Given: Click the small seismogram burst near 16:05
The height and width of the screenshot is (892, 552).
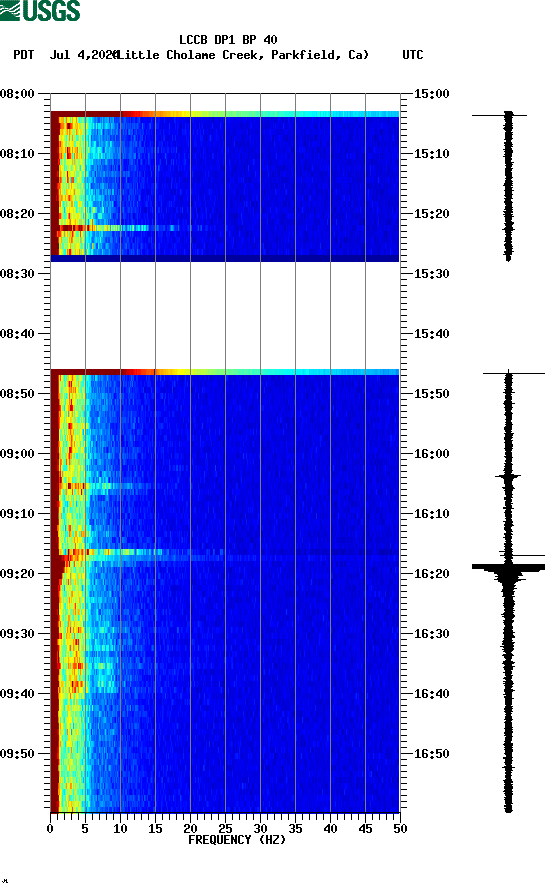Looking at the screenshot, I should point(508,476).
